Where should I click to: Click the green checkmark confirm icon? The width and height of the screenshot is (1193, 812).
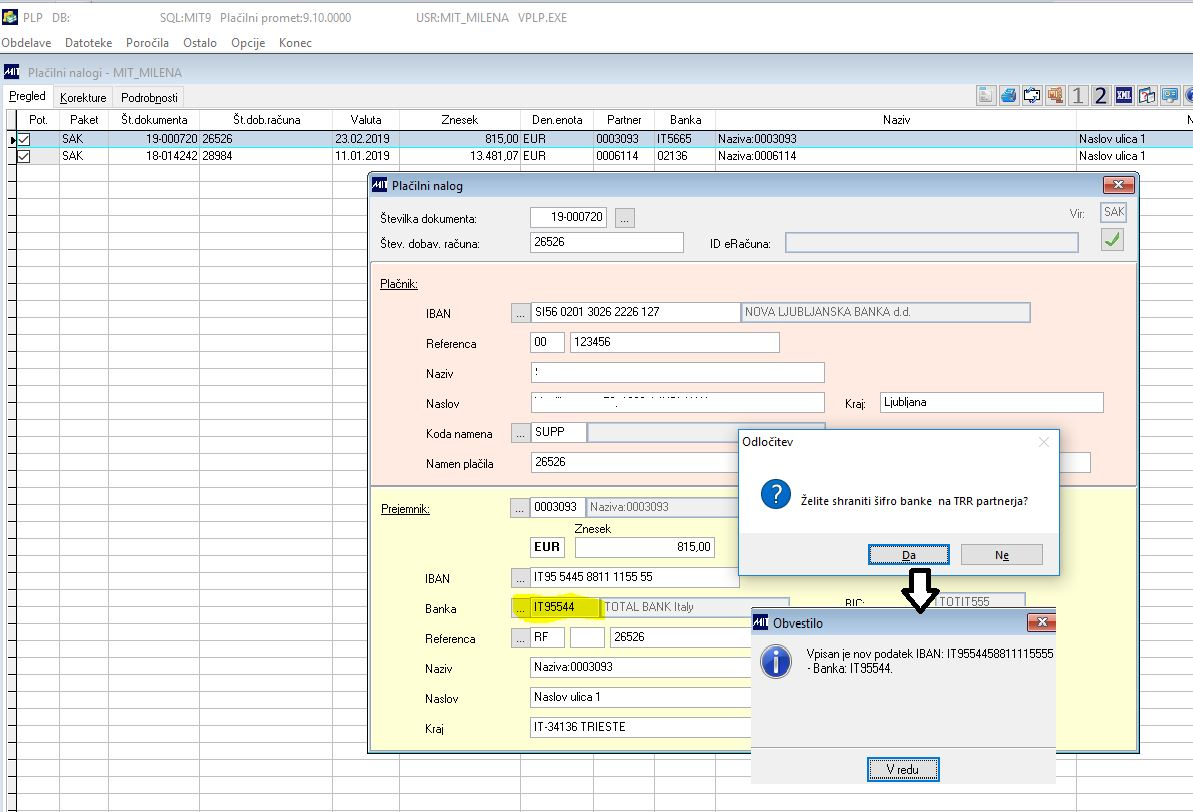1111,239
